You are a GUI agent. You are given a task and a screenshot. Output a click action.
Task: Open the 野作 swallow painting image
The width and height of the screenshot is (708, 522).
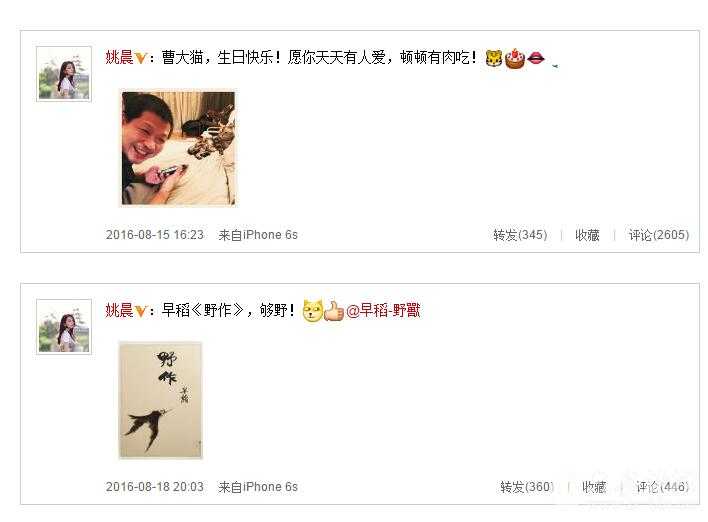161,400
